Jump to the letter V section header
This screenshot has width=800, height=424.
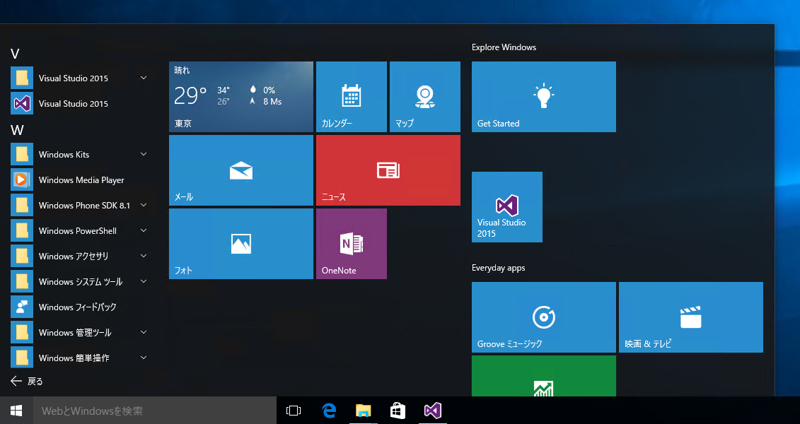click(15, 54)
